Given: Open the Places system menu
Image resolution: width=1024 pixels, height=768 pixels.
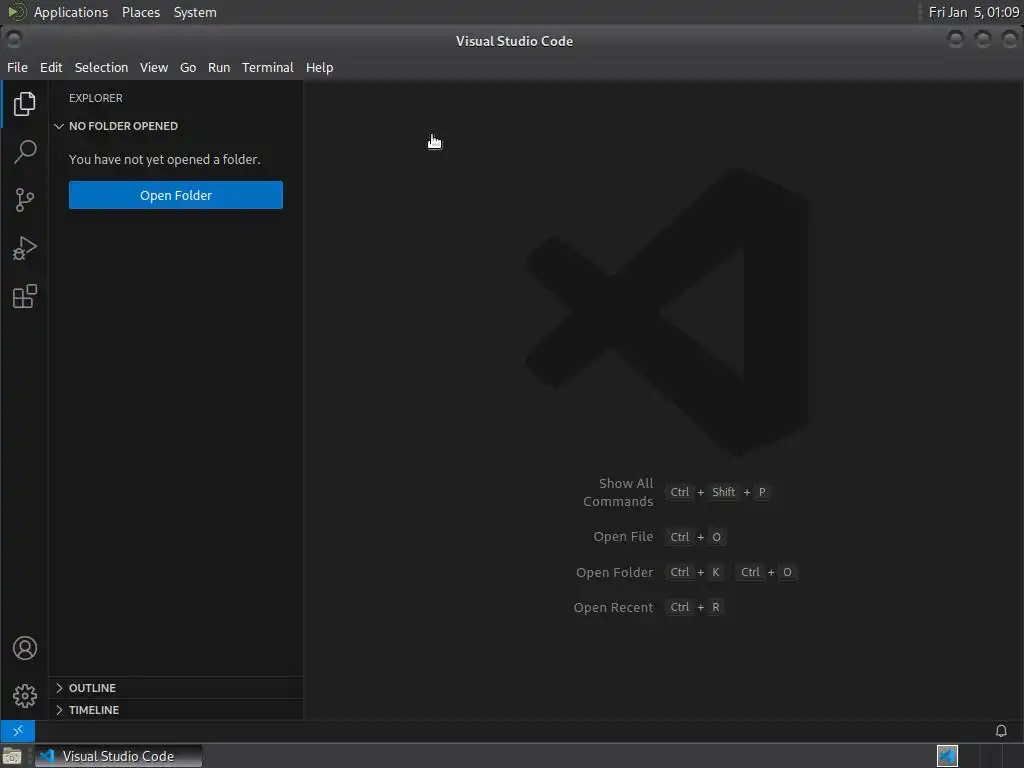Looking at the screenshot, I should coord(140,12).
